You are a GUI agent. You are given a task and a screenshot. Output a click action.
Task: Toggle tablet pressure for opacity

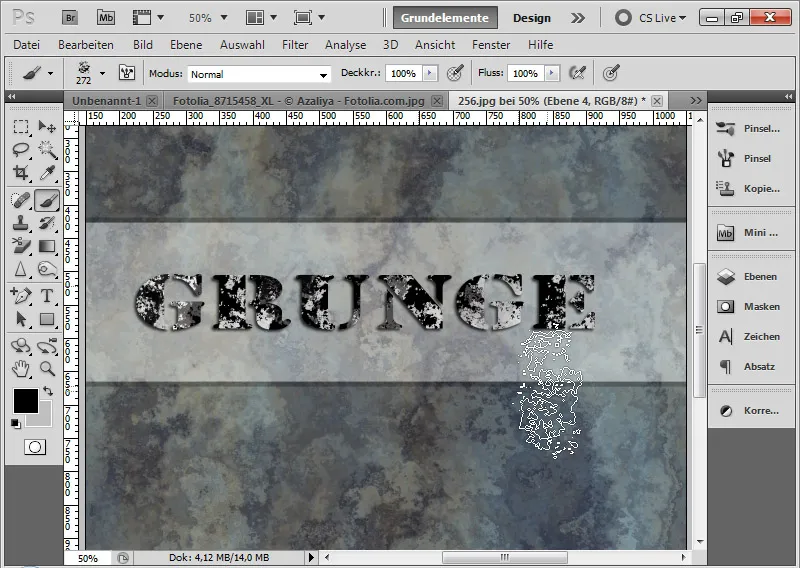(x=455, y=73)
